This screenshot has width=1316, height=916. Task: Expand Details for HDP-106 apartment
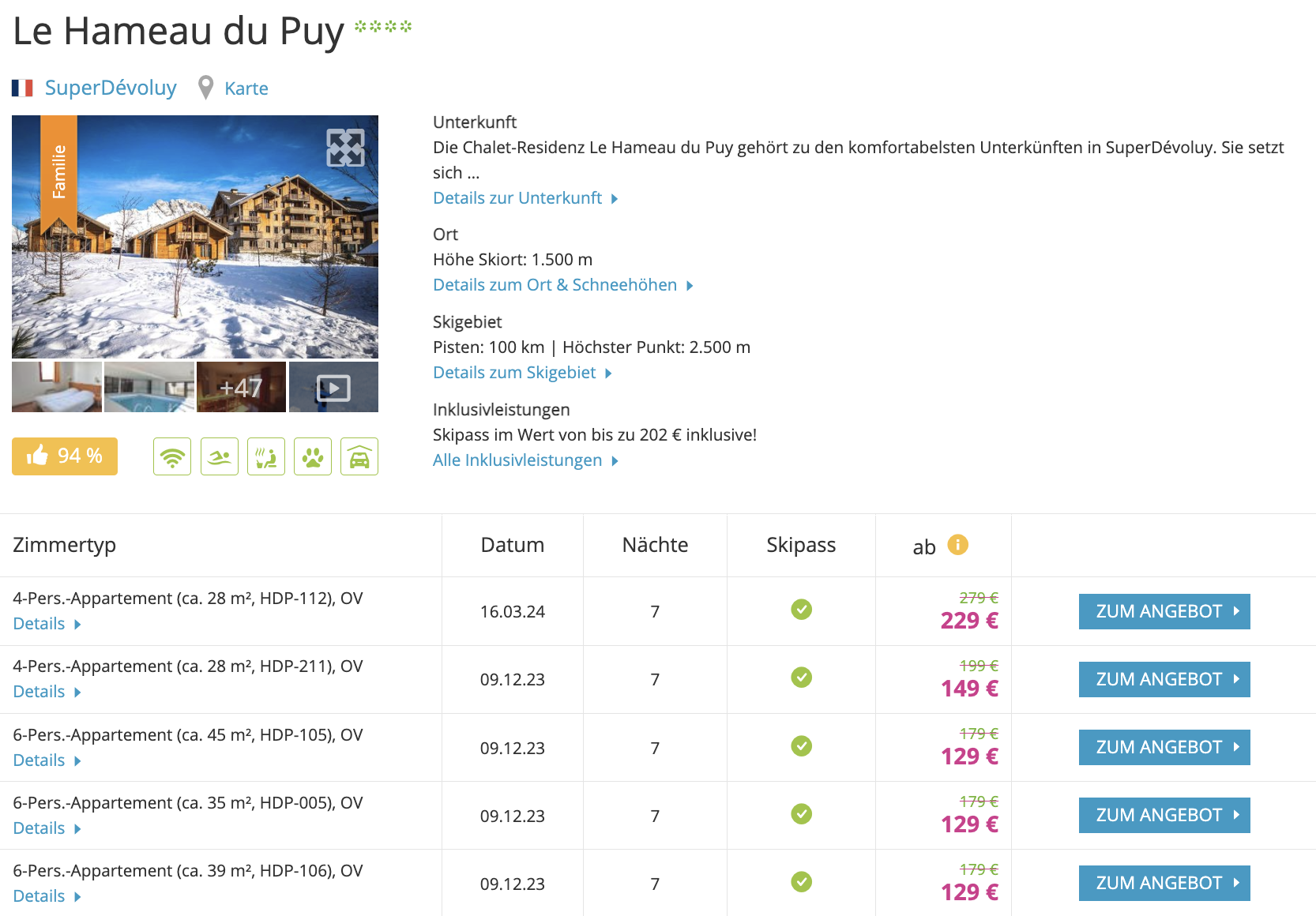coord(47,896)
